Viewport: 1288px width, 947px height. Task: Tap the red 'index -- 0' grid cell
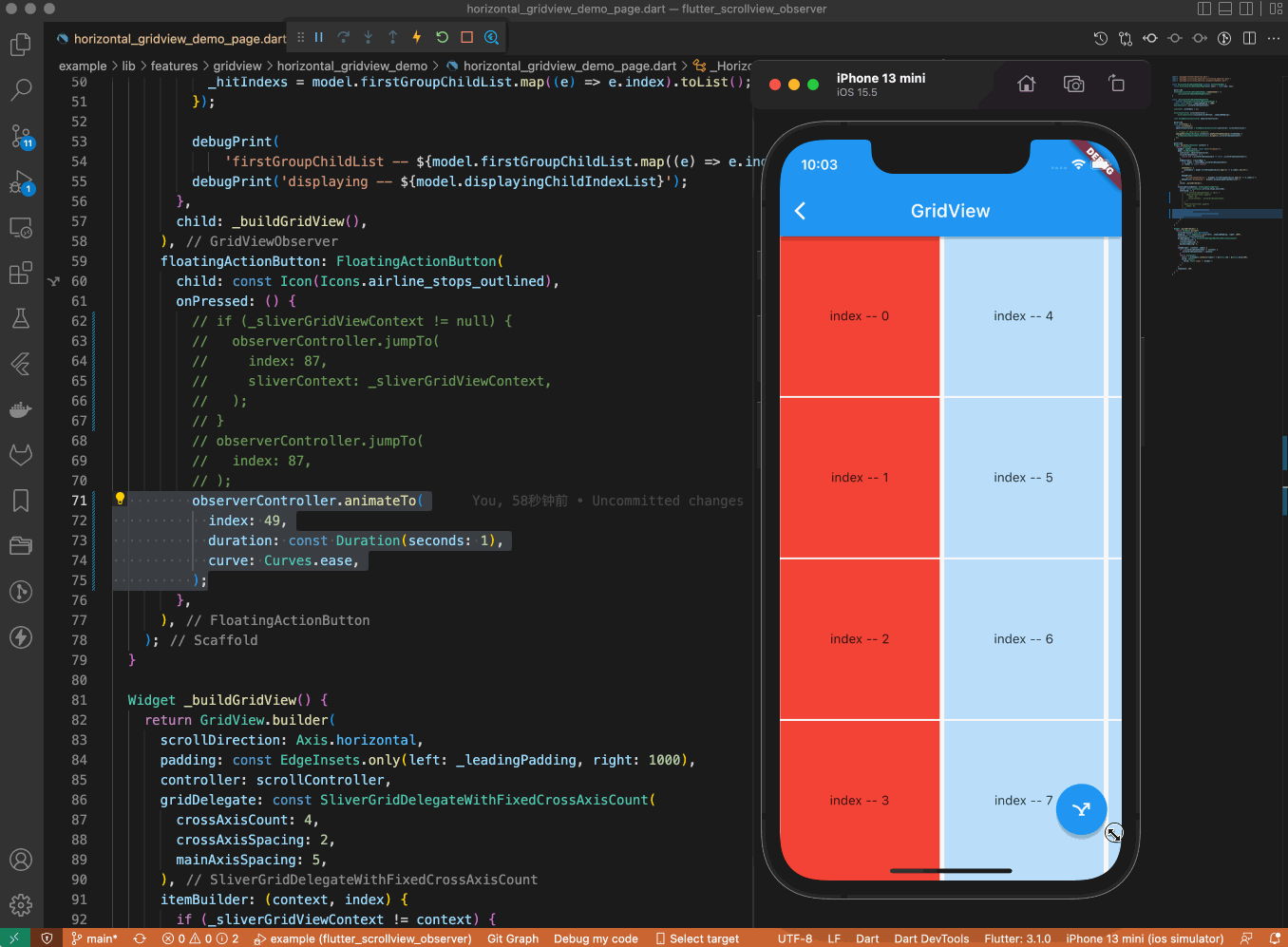(860, 316)
